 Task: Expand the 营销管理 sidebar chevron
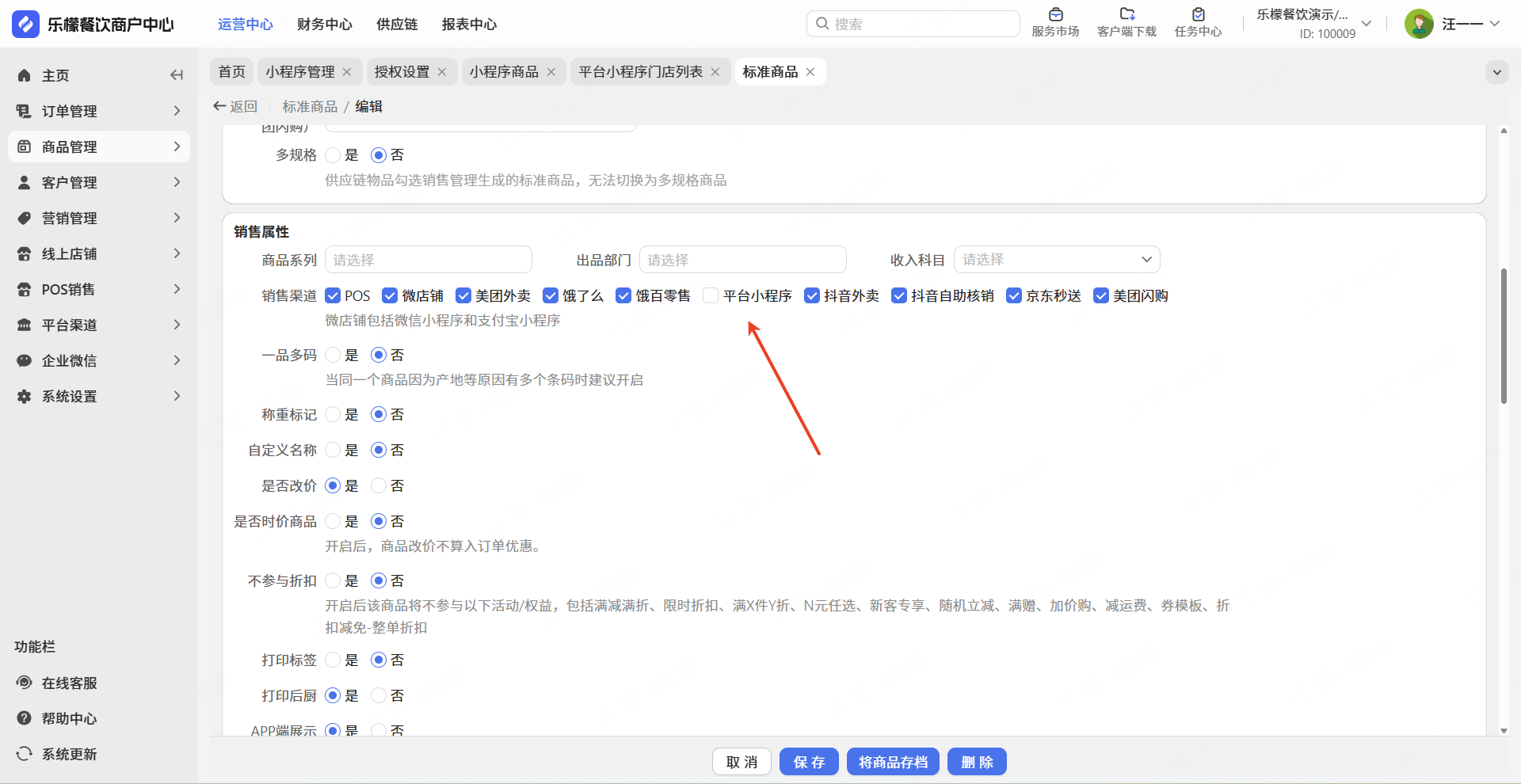[177, 218]
